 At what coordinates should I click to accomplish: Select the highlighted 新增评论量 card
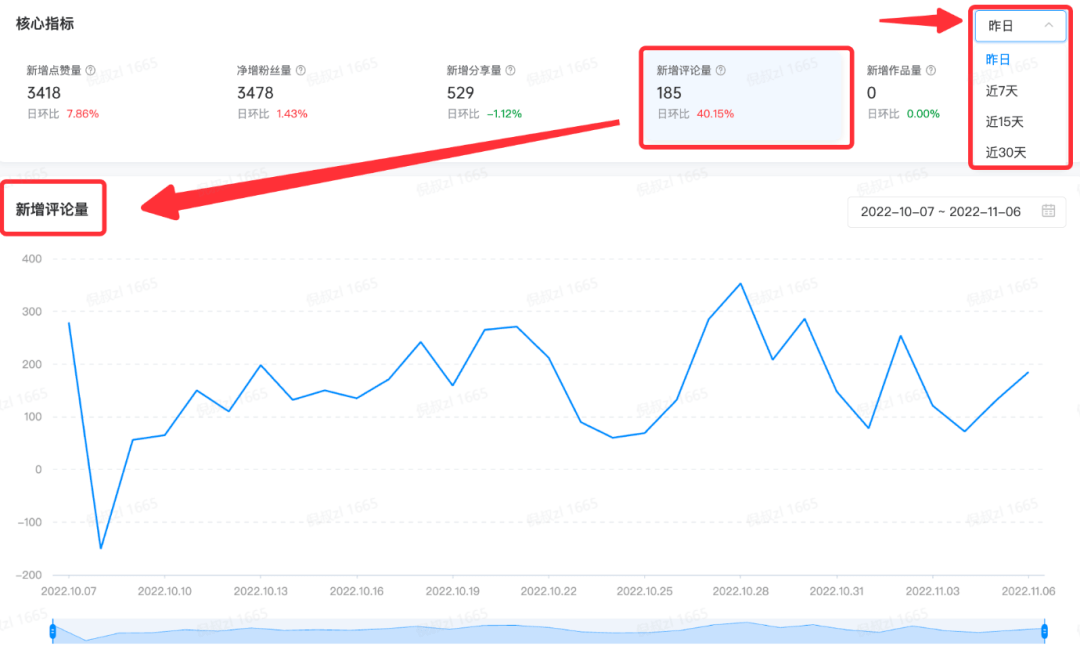click(745, 97)
